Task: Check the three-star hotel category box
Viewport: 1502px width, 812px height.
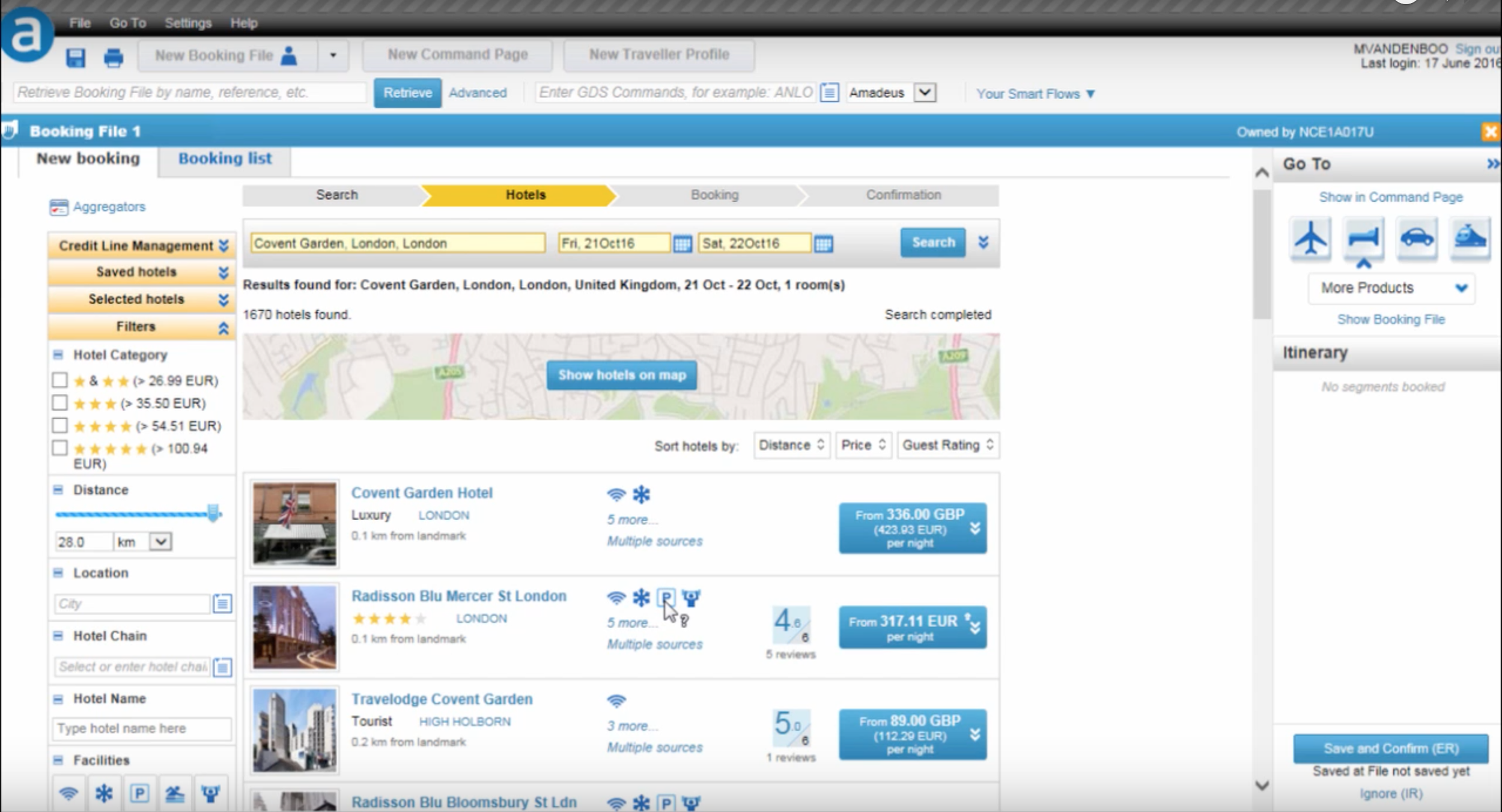Action: click(59, 402)
